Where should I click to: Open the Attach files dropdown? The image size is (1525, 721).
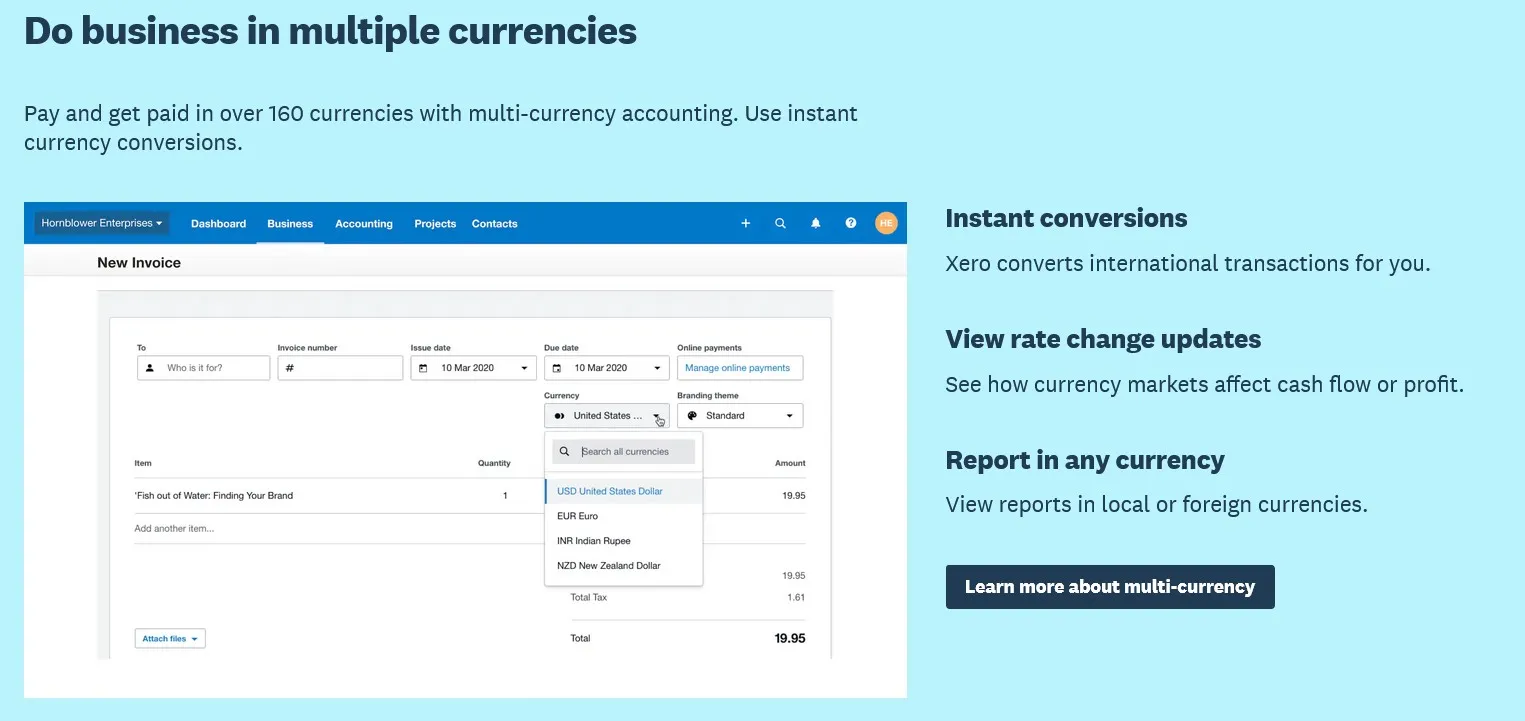(170, 638)
